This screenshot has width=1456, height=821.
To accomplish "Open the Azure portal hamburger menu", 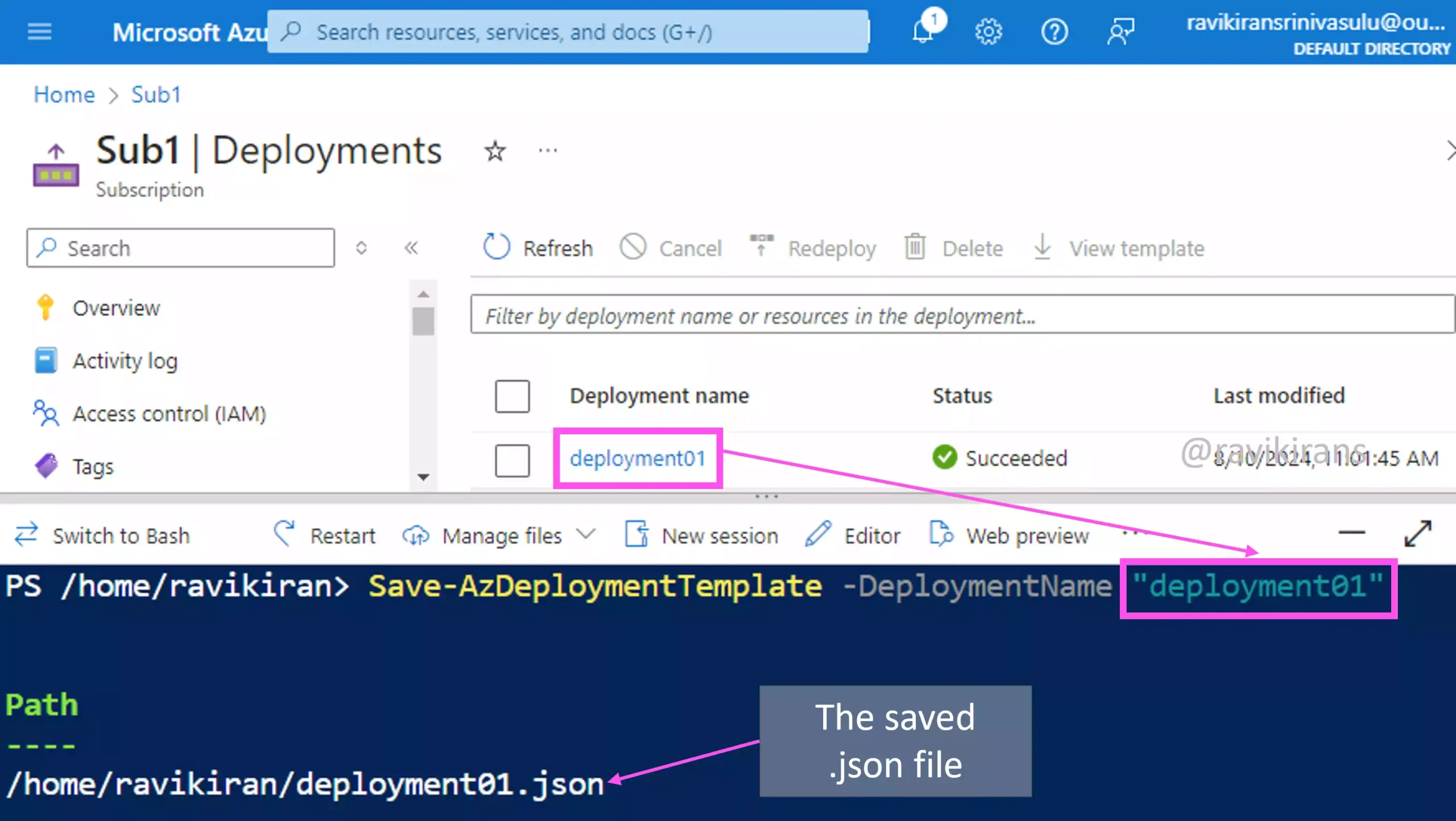I will 39,32.
